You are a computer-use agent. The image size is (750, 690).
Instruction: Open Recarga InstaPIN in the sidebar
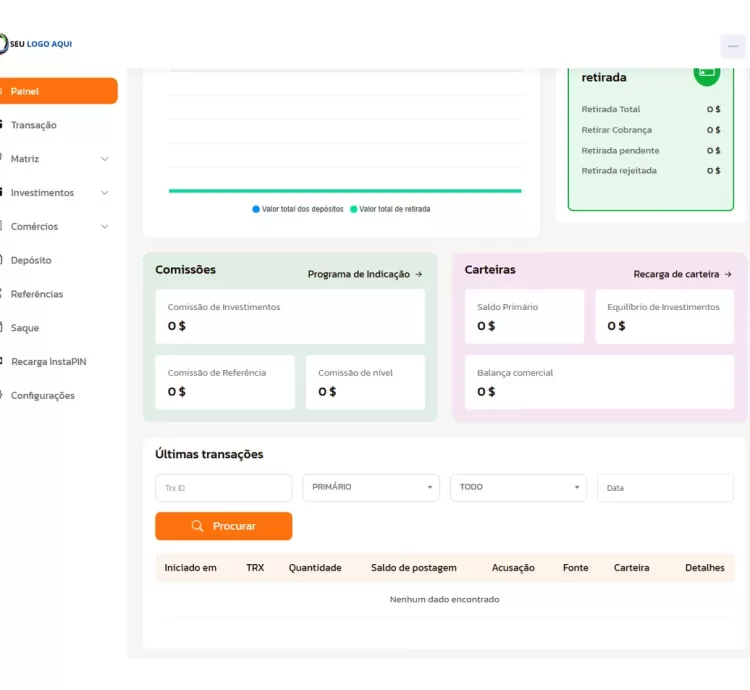pyautogui.click(x=48, y=362)
